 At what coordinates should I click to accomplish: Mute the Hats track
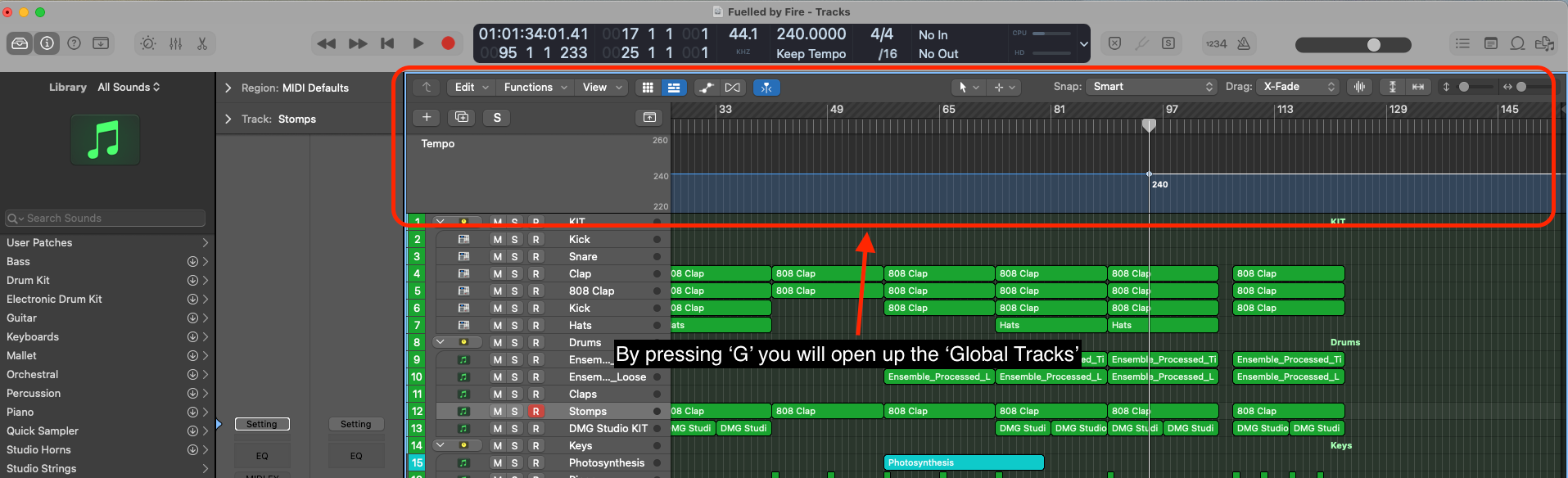point(497,326)
